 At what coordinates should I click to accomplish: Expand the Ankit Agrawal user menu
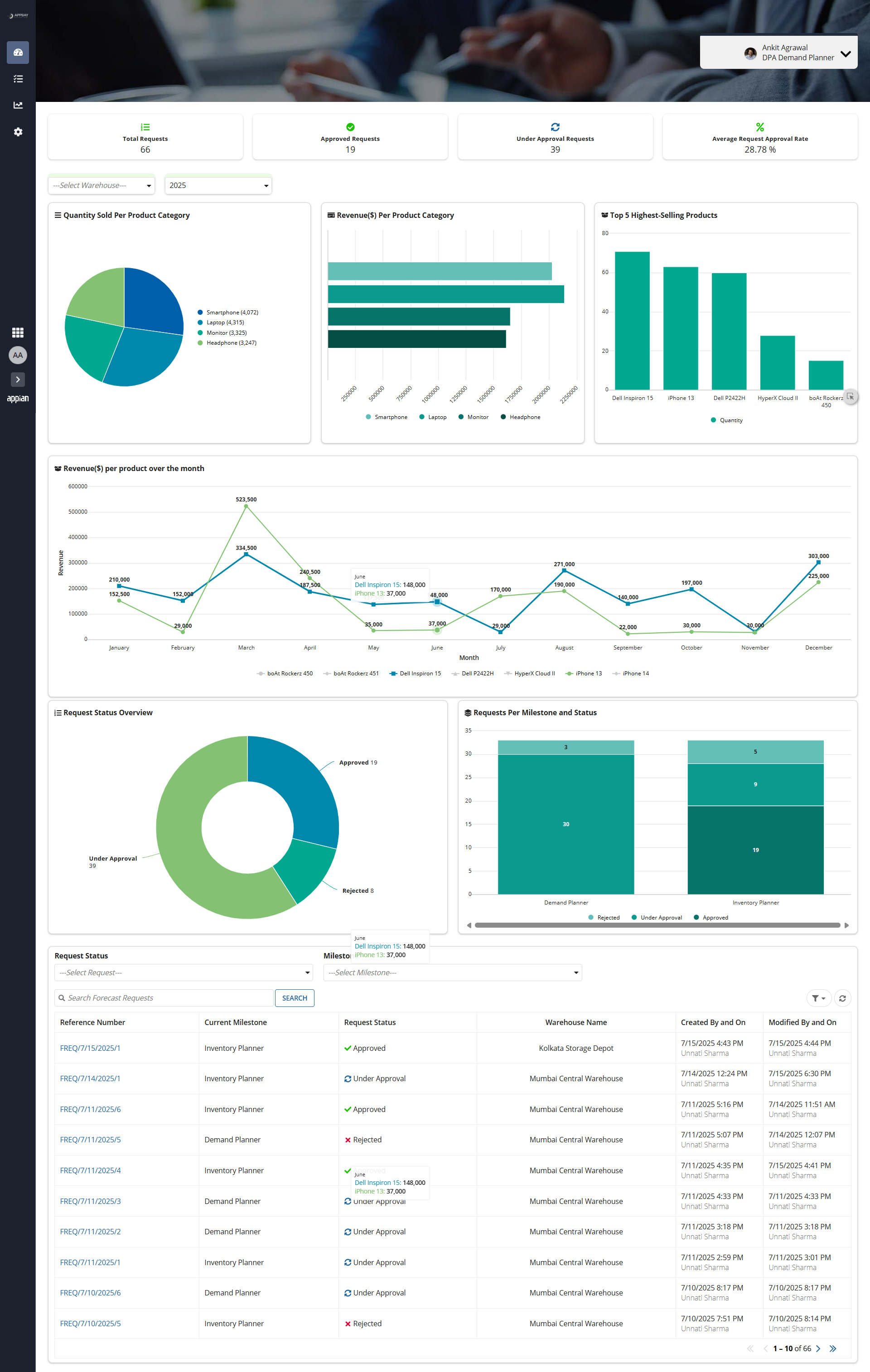click(x=778, y=53)
